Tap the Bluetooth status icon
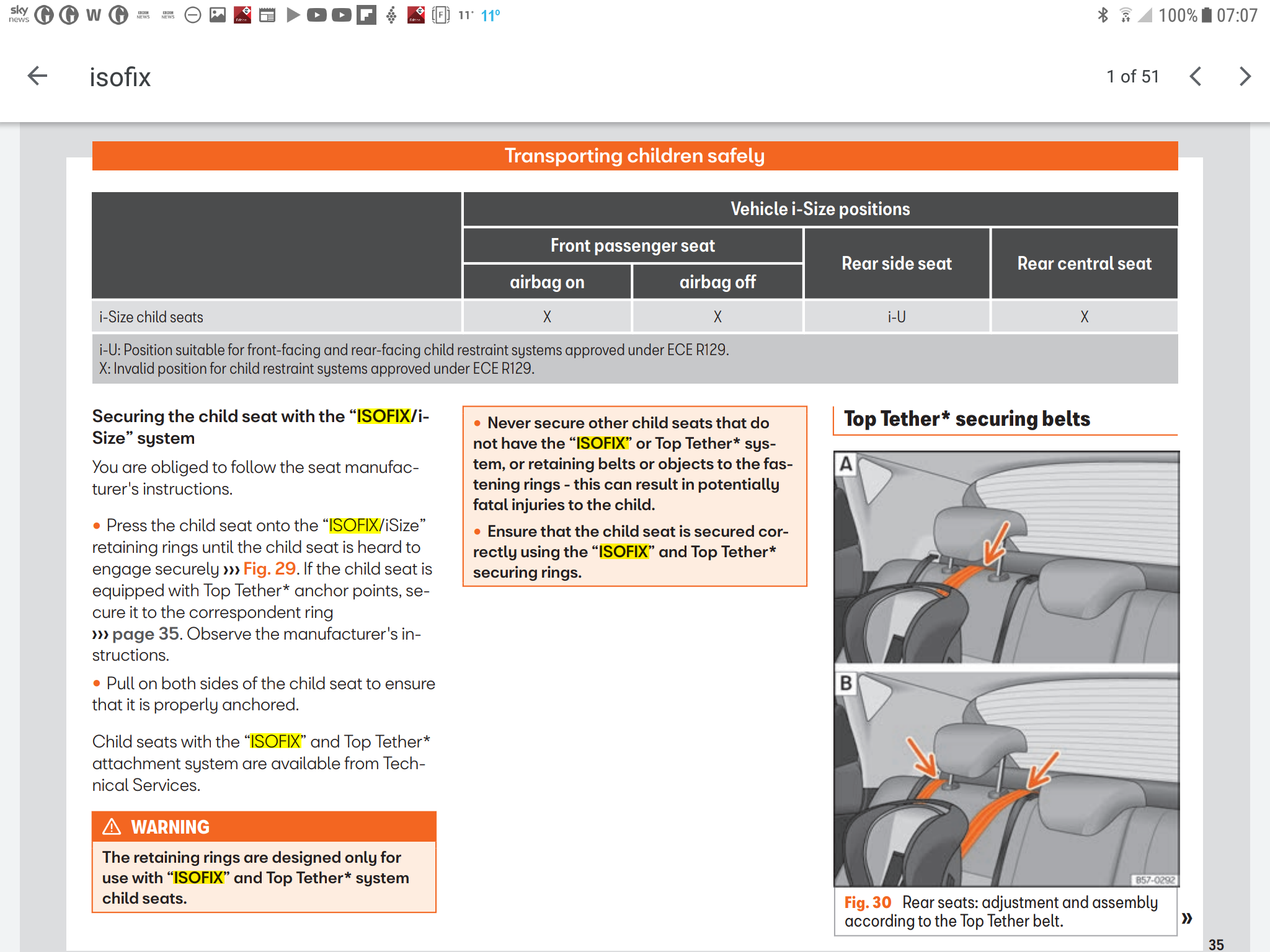Viewport: 1270px width, 952px height. (1103, 15)
